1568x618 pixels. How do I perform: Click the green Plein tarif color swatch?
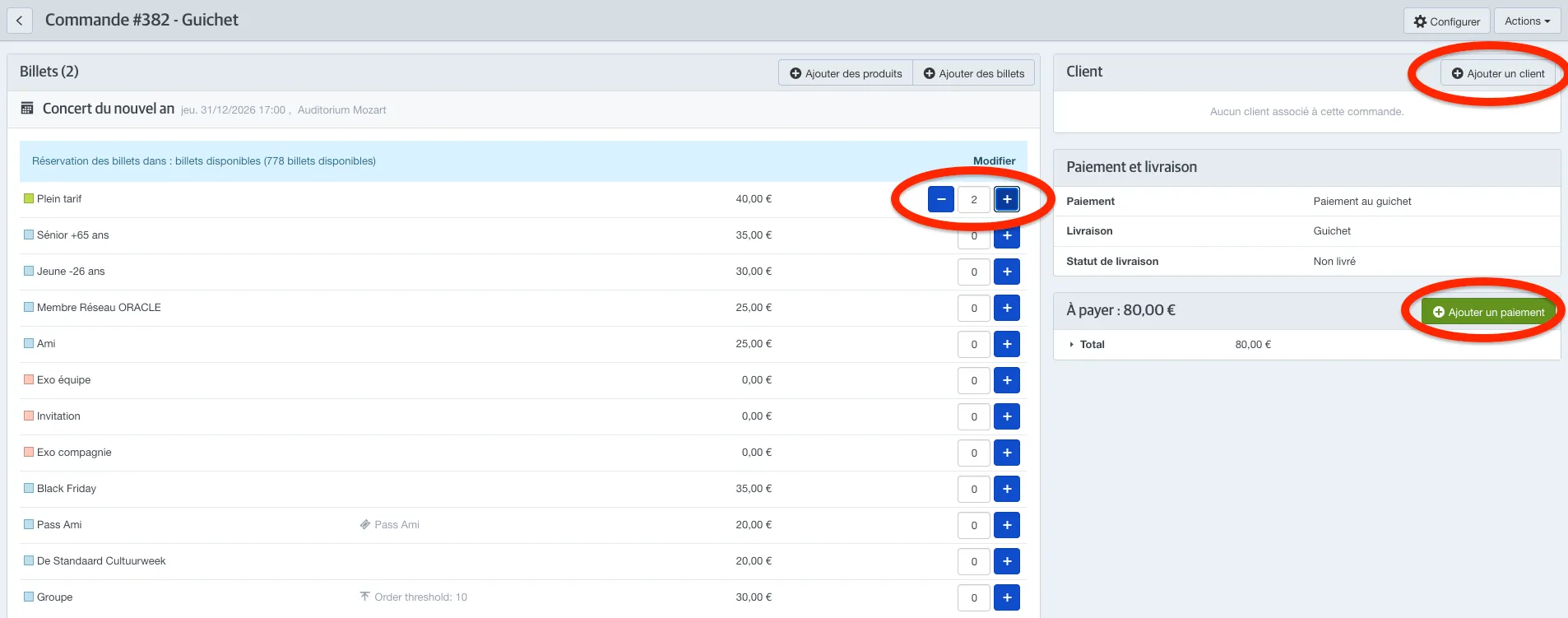coord(29,198)
